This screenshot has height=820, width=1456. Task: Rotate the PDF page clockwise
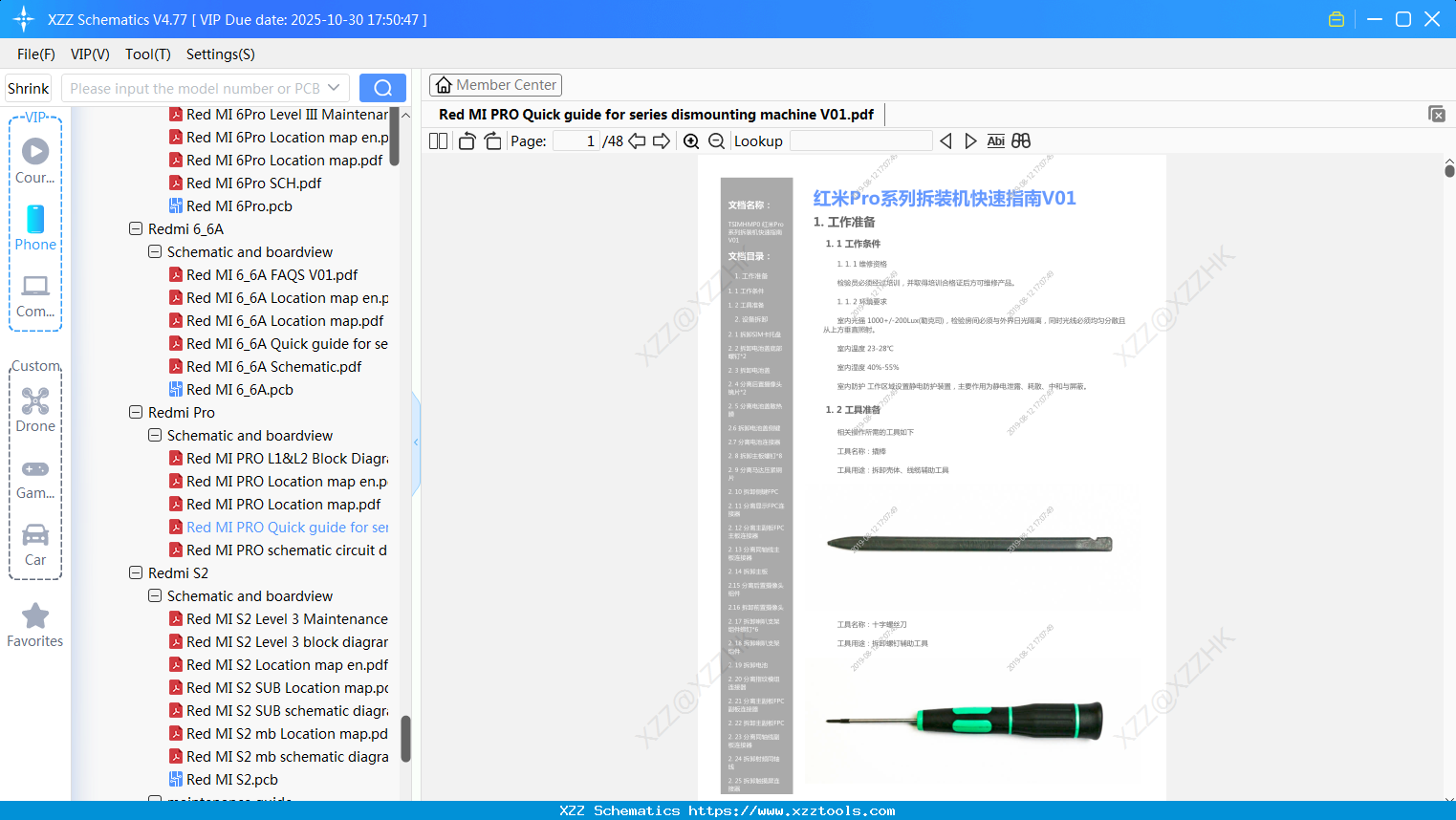[x=492, y=141]
